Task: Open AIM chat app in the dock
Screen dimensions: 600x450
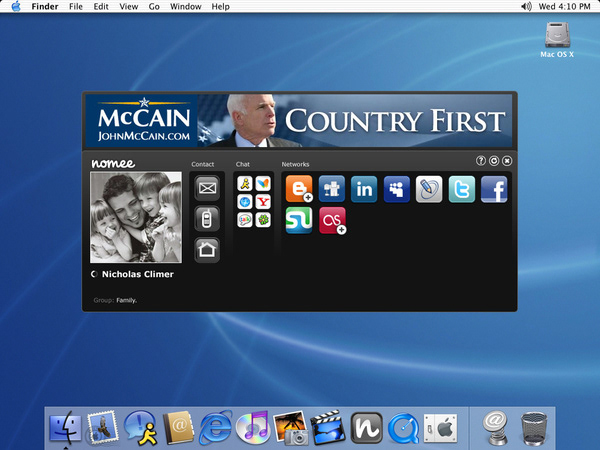Action: tap(141, 427)
